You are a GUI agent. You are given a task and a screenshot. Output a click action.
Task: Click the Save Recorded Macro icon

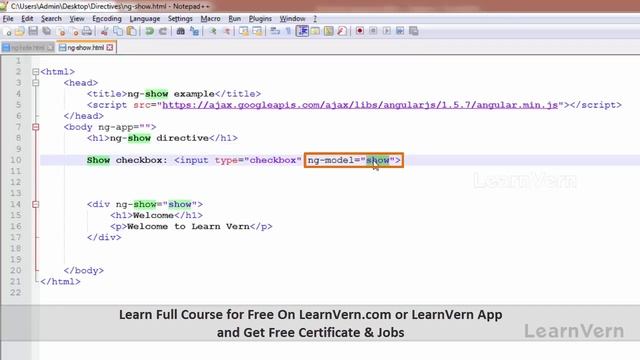click(x=413, y=31)
